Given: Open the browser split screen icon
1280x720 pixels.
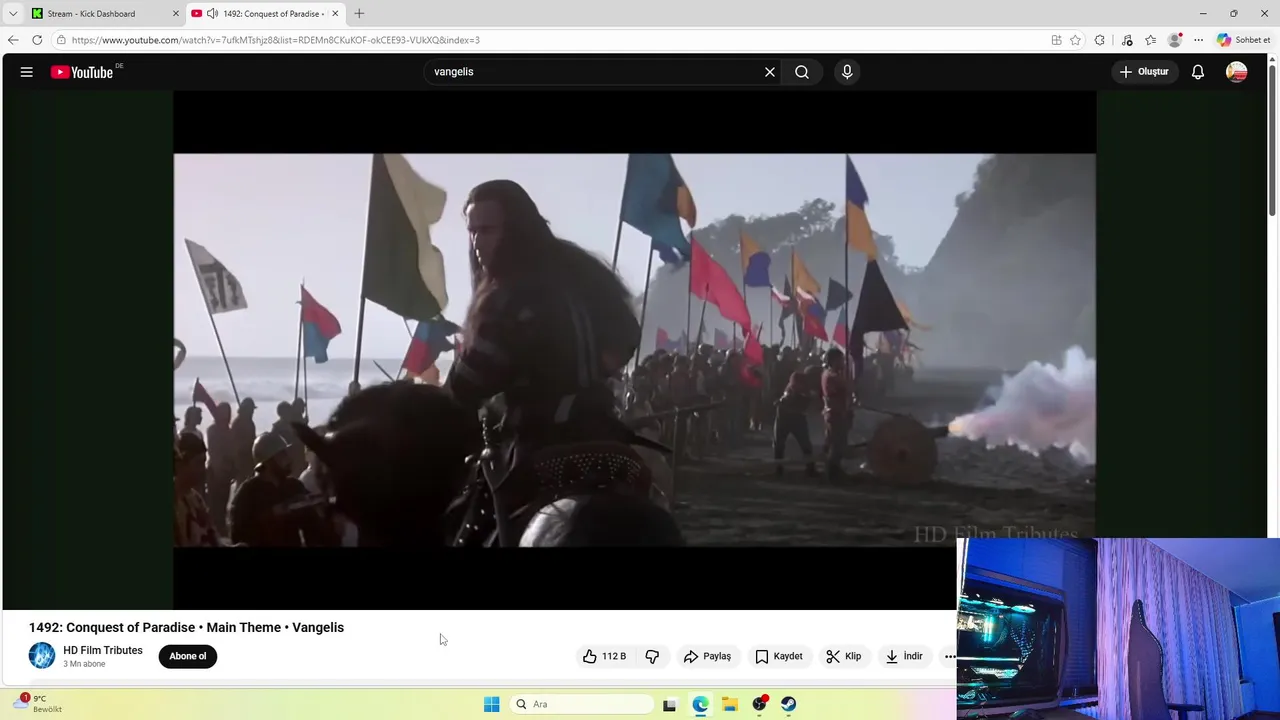Looking at the screenshot, I should click(x=1056, y=40).
